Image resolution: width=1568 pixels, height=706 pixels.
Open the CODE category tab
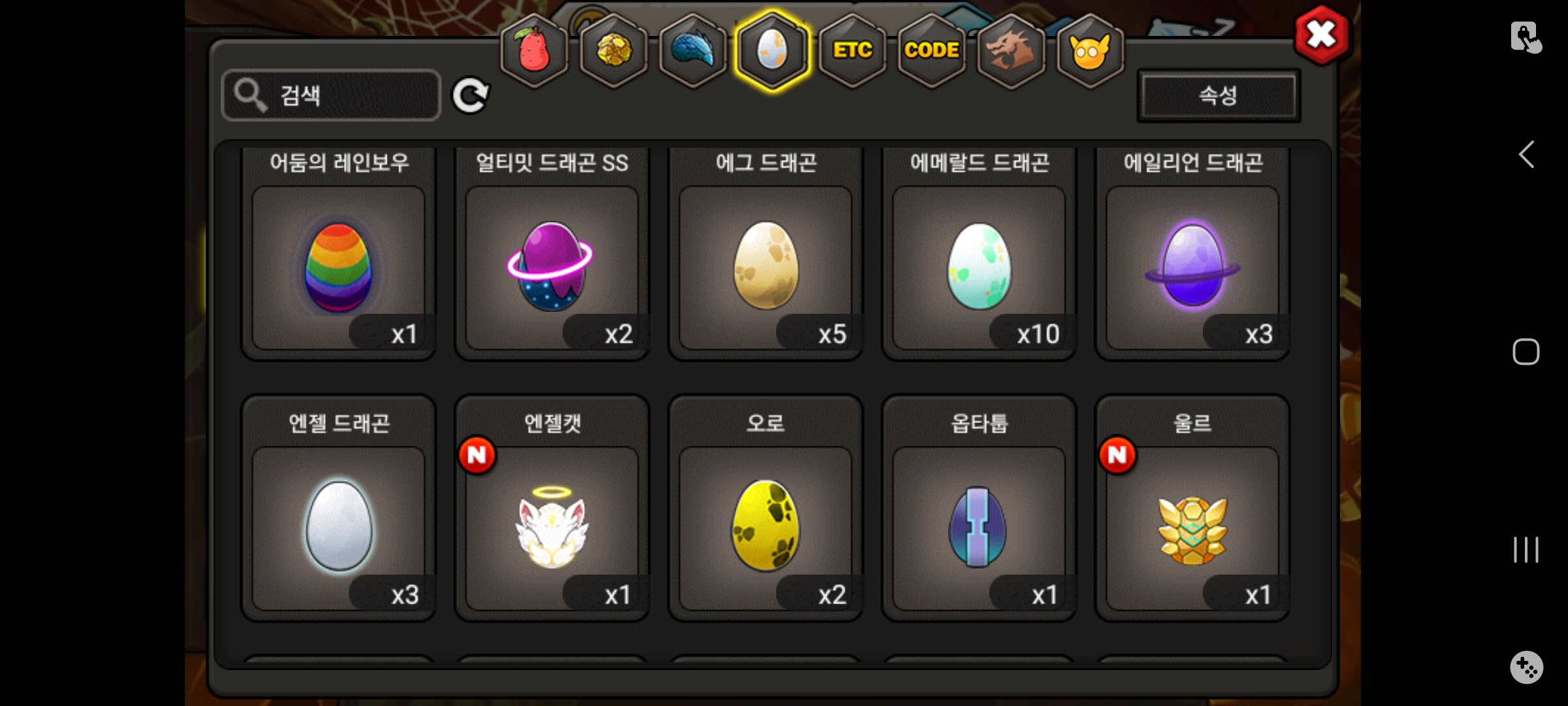(x=932, y=50)
